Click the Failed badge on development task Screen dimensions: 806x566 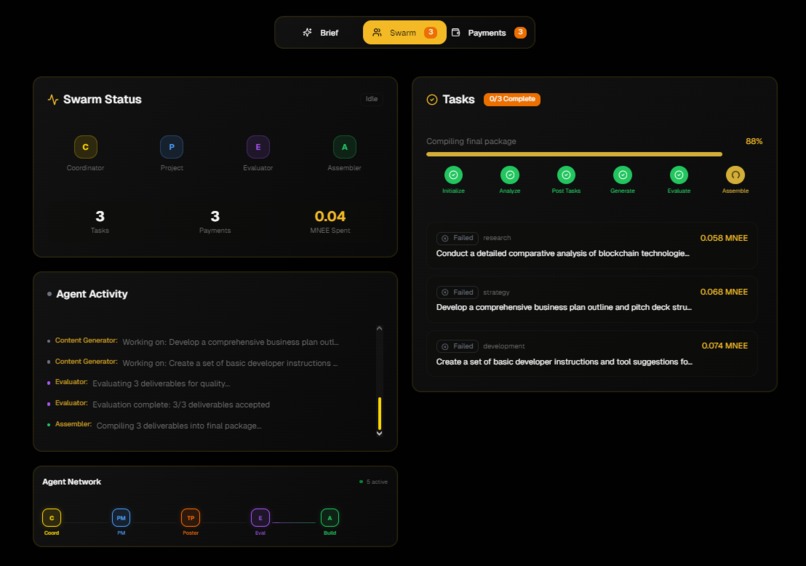click(x=457, y=346)
